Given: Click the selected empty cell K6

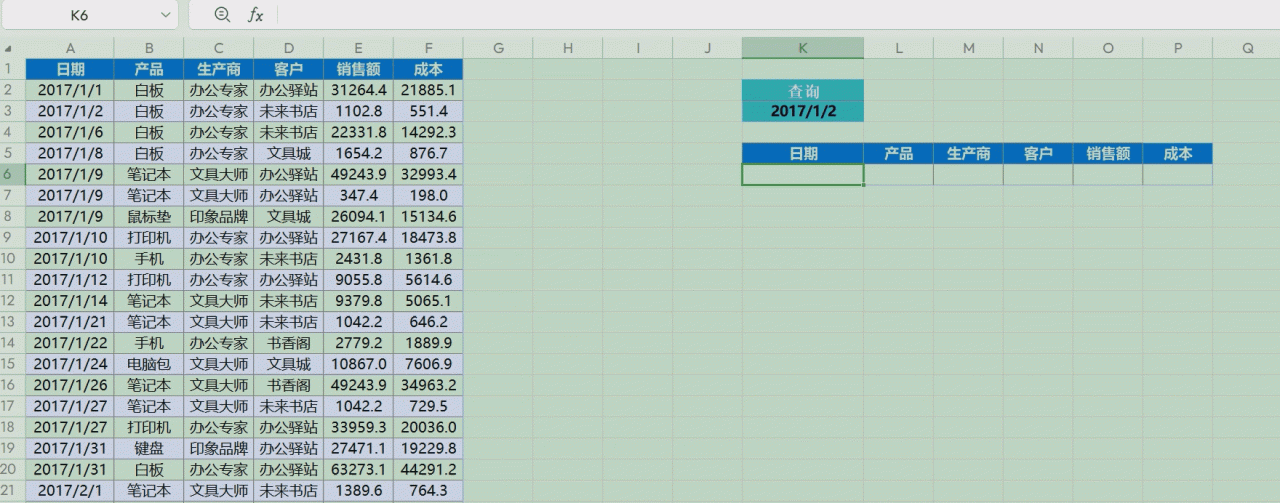Looking at the screenshot, I should pyautogui.click(x=802, y=174).
